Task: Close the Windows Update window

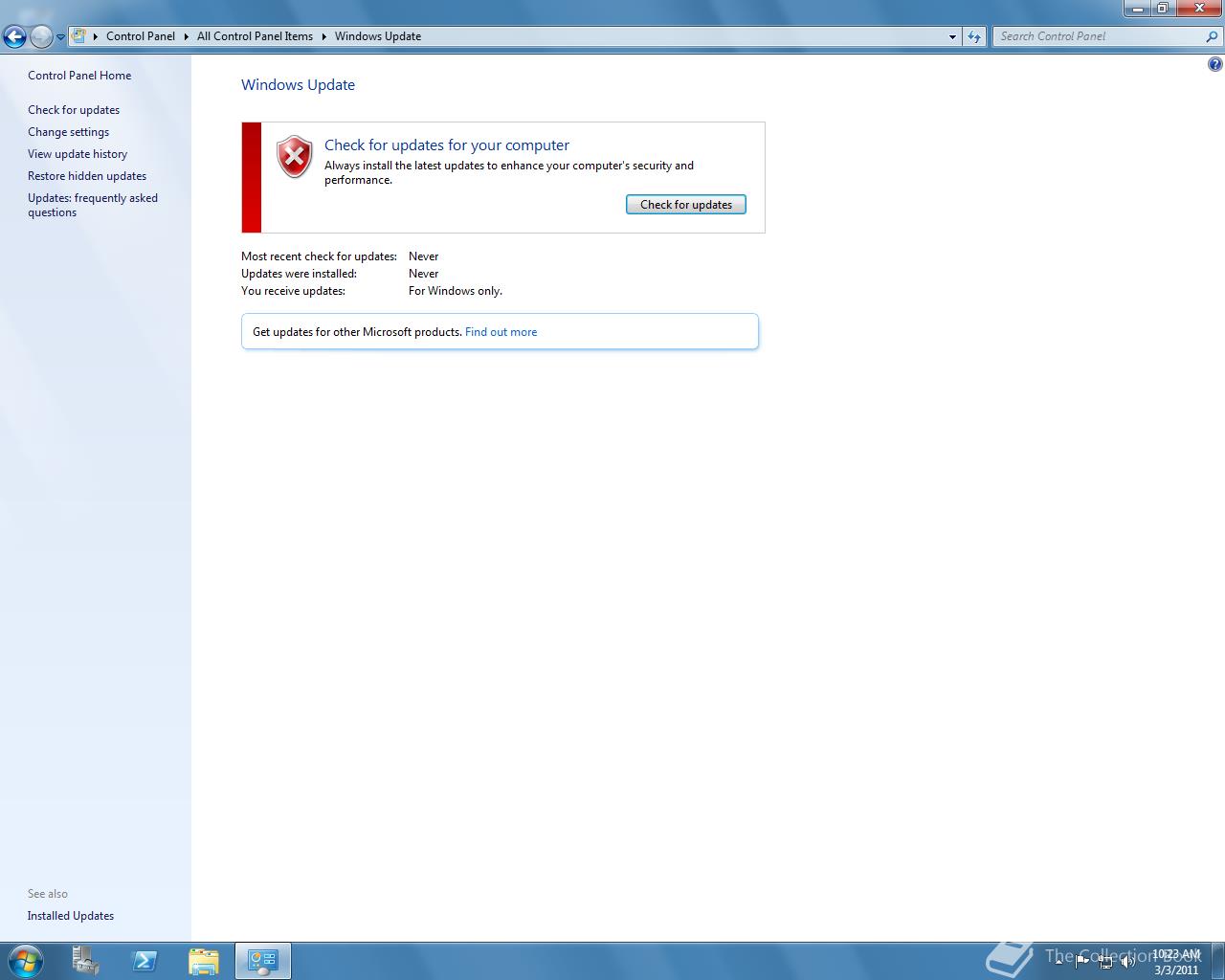Action: [x=1198, y=9]
